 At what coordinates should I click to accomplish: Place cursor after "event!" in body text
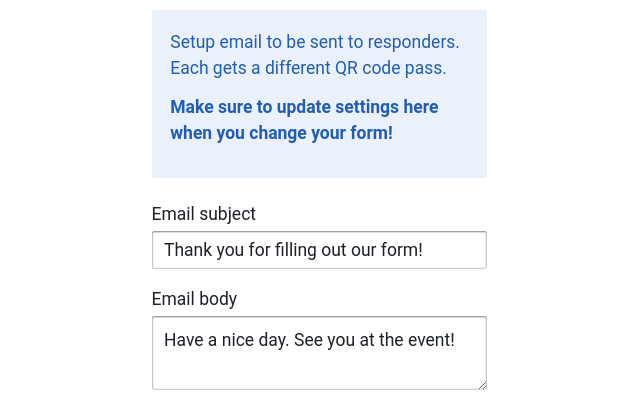click(455, 340)
